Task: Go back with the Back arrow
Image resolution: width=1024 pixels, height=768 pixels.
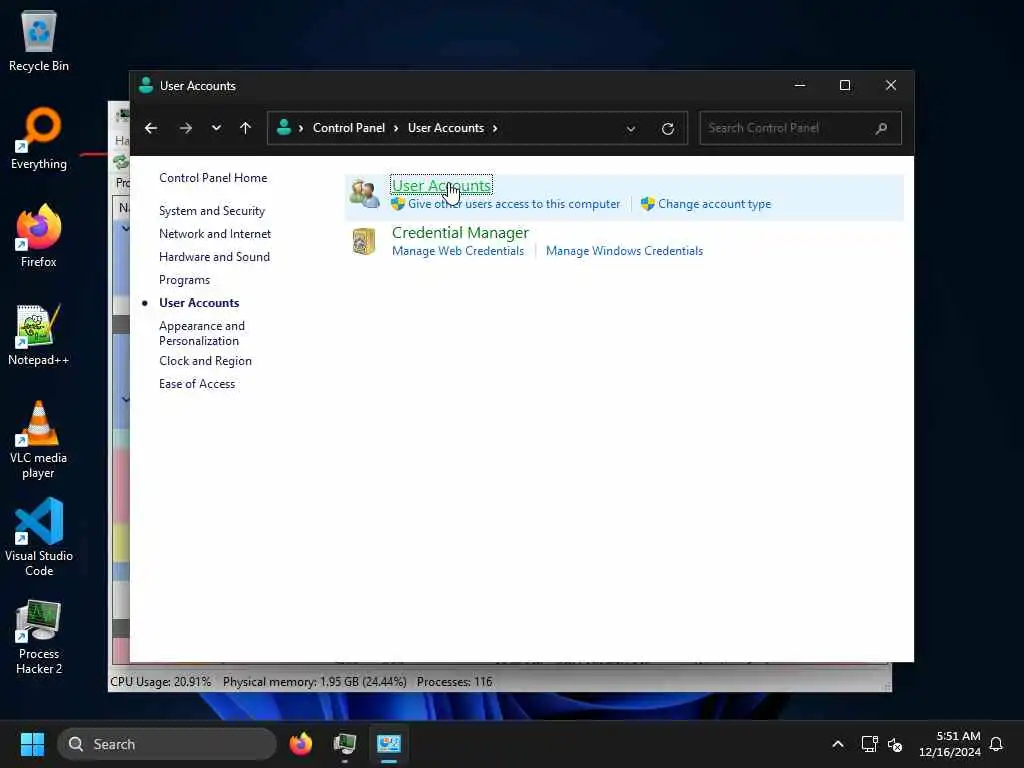Action: click(x=151, y=128)
